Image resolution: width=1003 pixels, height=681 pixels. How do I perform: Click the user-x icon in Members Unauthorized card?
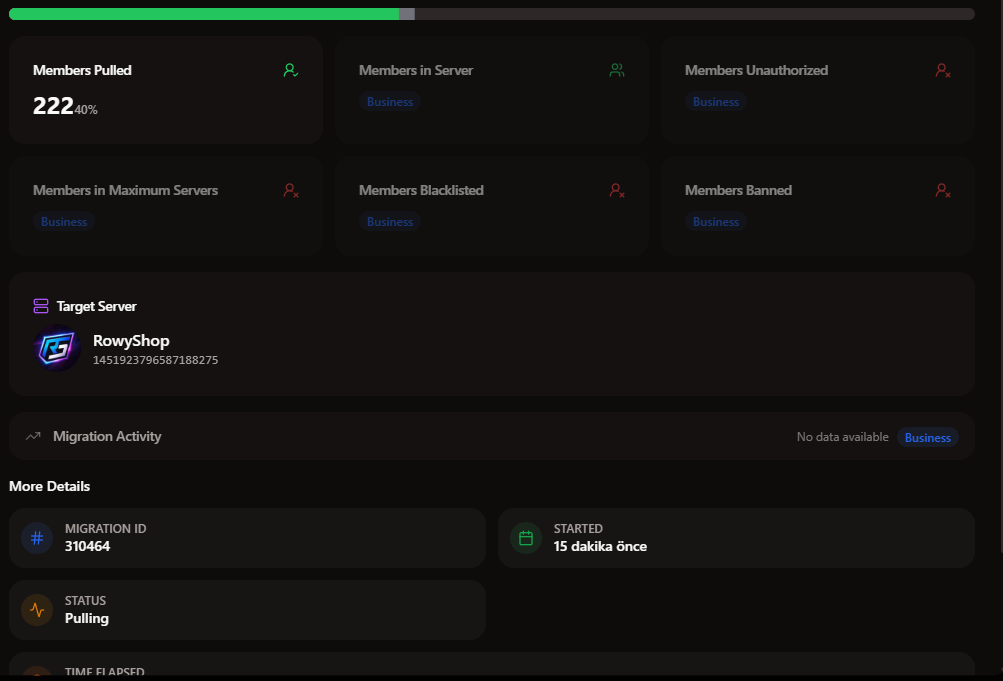coord(943,70)
